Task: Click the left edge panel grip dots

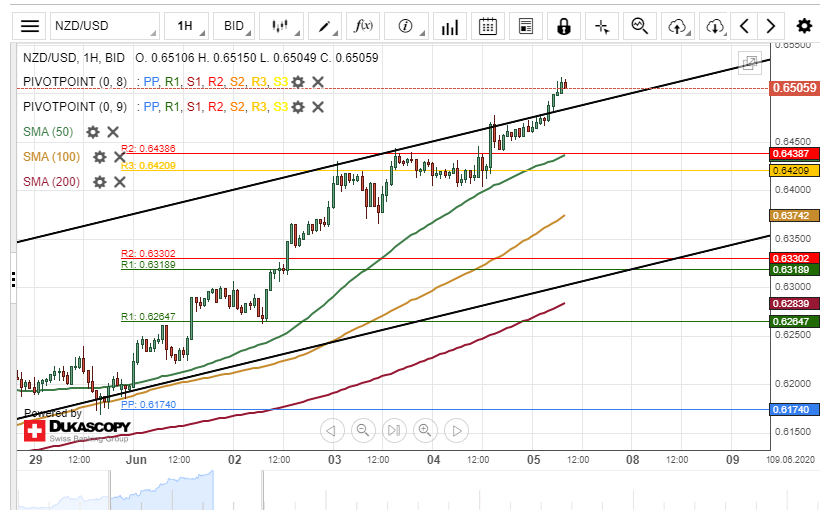Action: [13, 279]
